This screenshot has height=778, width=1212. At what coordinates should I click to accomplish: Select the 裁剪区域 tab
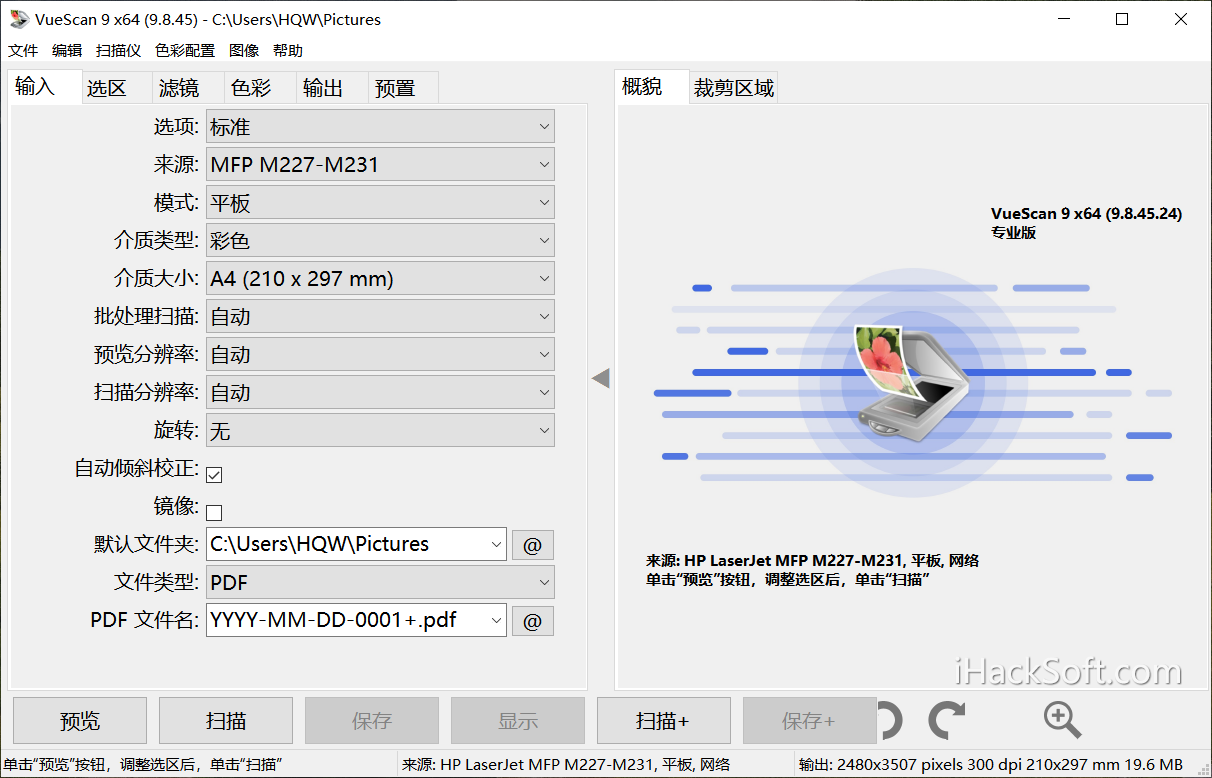[x=734, y=88]
